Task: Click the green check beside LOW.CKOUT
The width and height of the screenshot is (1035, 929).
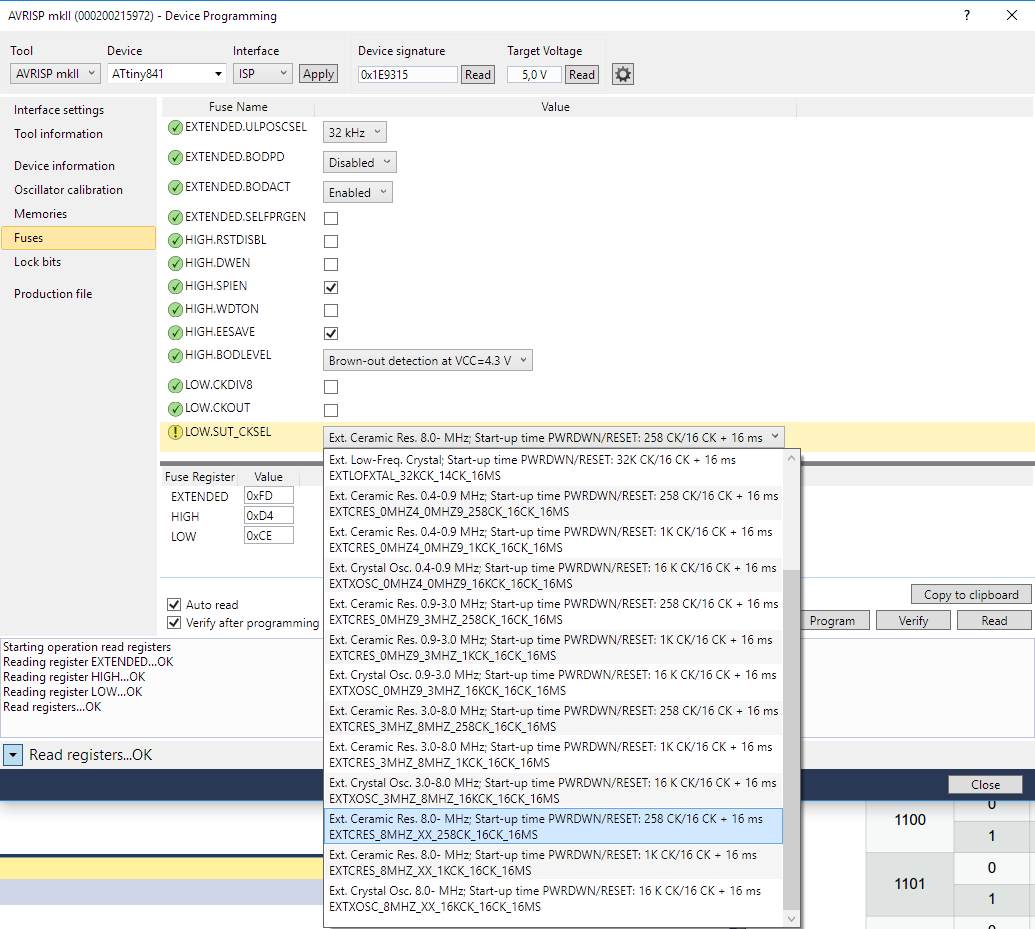Action: 175,409
